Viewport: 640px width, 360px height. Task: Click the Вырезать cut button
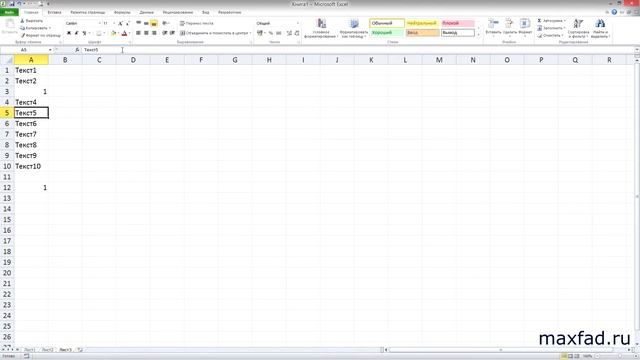pyautogui.click(x=32, y=21)
